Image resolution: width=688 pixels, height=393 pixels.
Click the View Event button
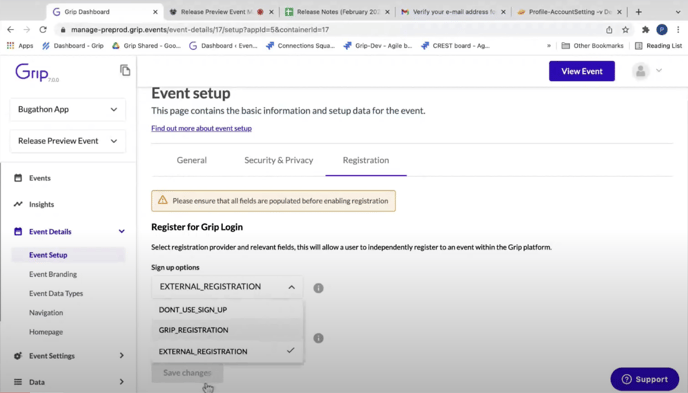click(x=581, y=71)
